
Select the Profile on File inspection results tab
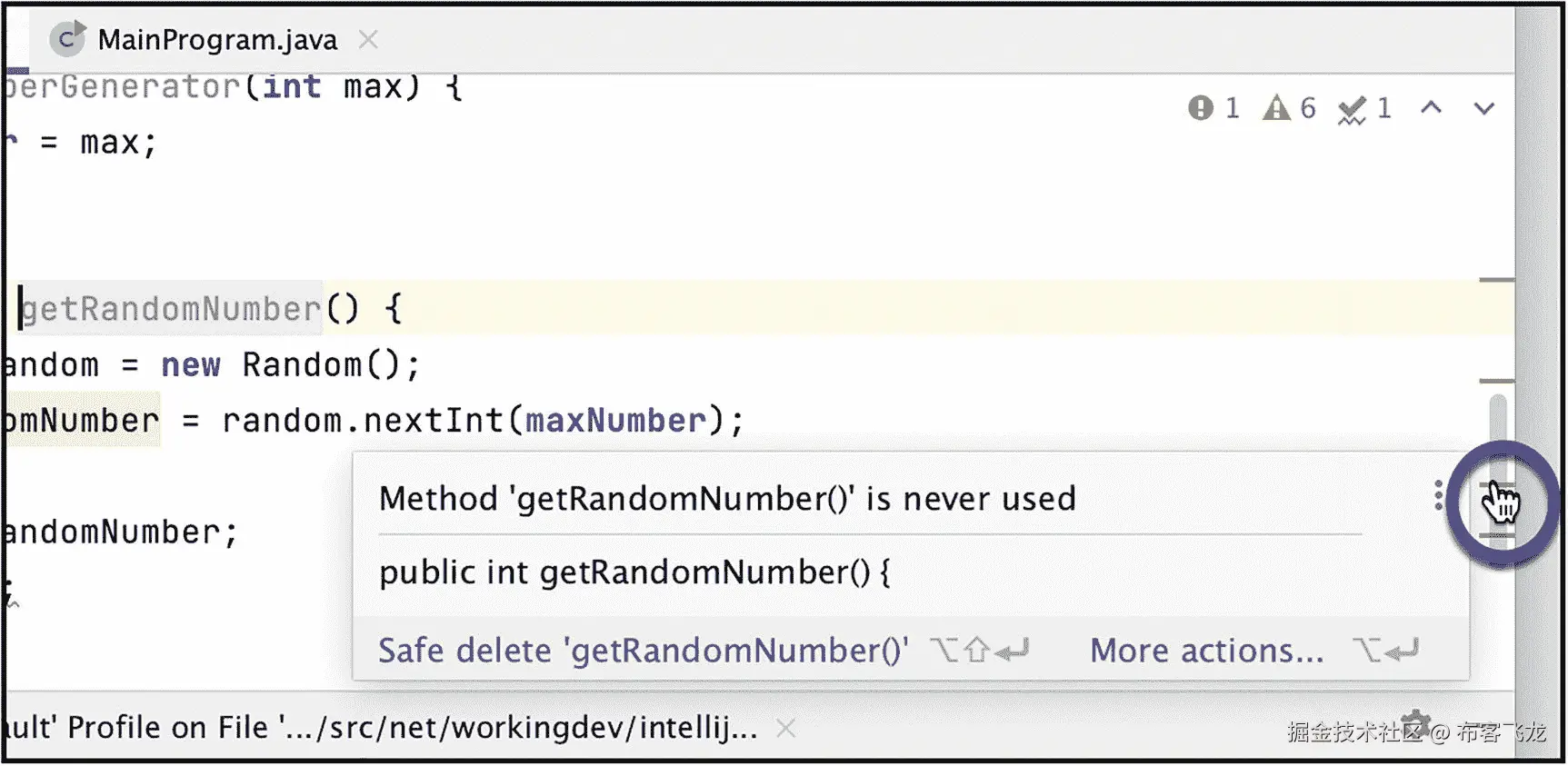pos(380,728)
